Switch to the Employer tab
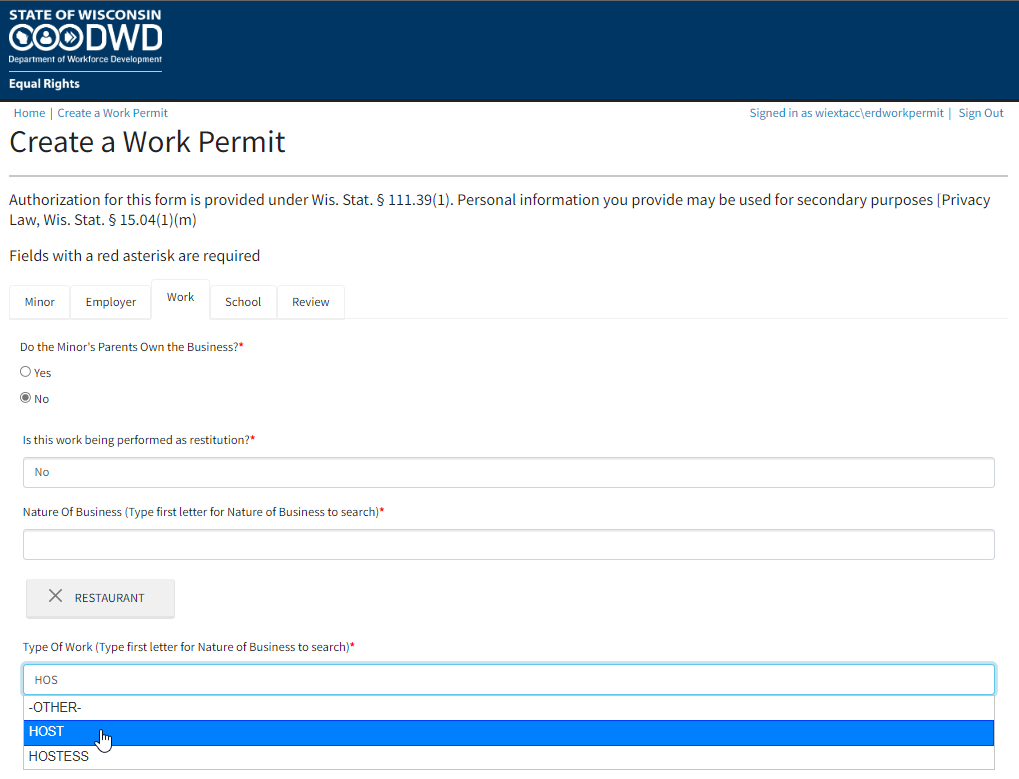 pos(110,301)
